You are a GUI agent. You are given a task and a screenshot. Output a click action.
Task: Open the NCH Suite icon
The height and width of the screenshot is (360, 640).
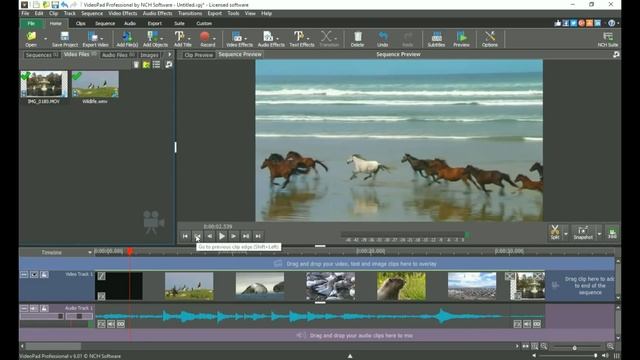click(x=608, y=36)
